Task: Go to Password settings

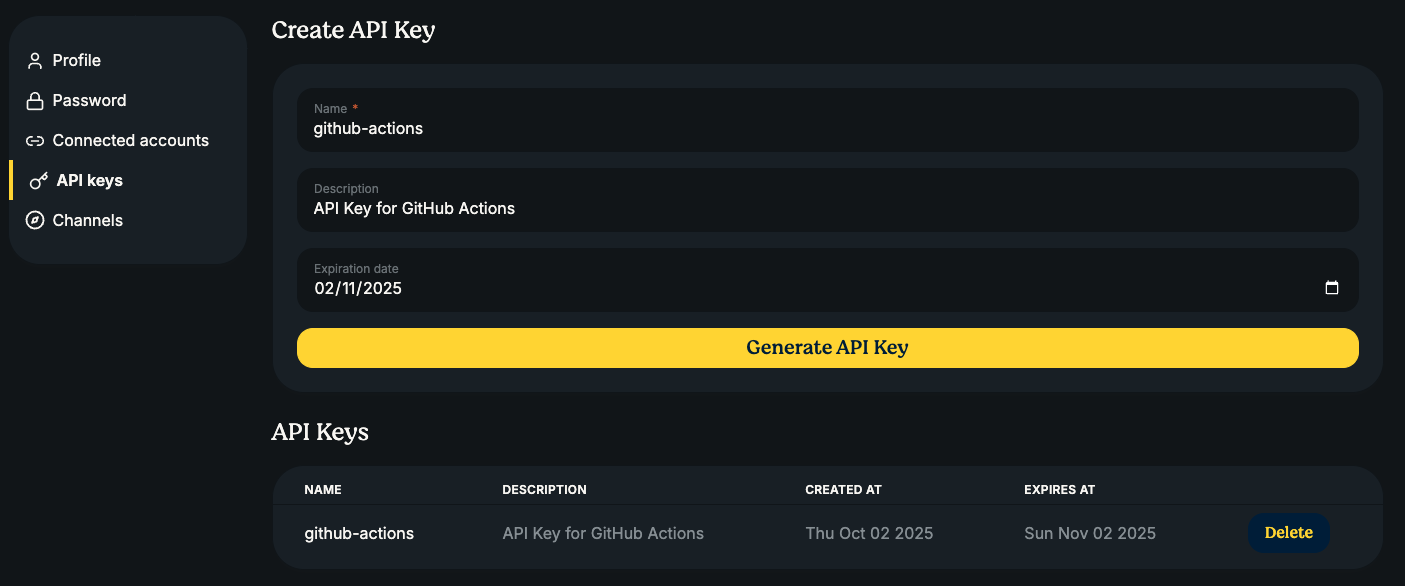Action: click(x=89, y=101)
